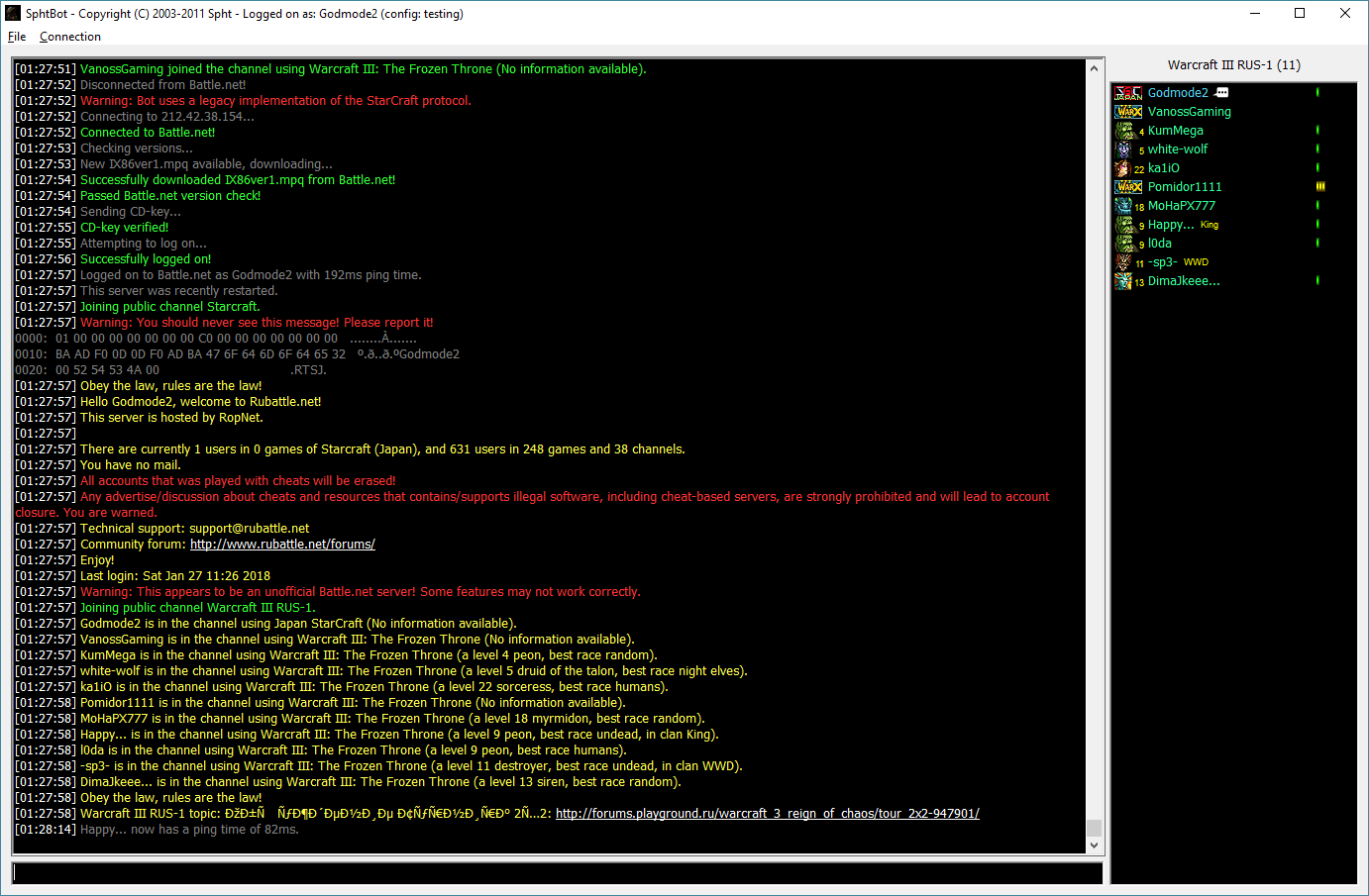Image resolution: width=1369 pixels, height=896 pixels.
Task: Click the 'Joining public channel Starcraft.' line
Action: pyautogui.click(x=138, y=307)
